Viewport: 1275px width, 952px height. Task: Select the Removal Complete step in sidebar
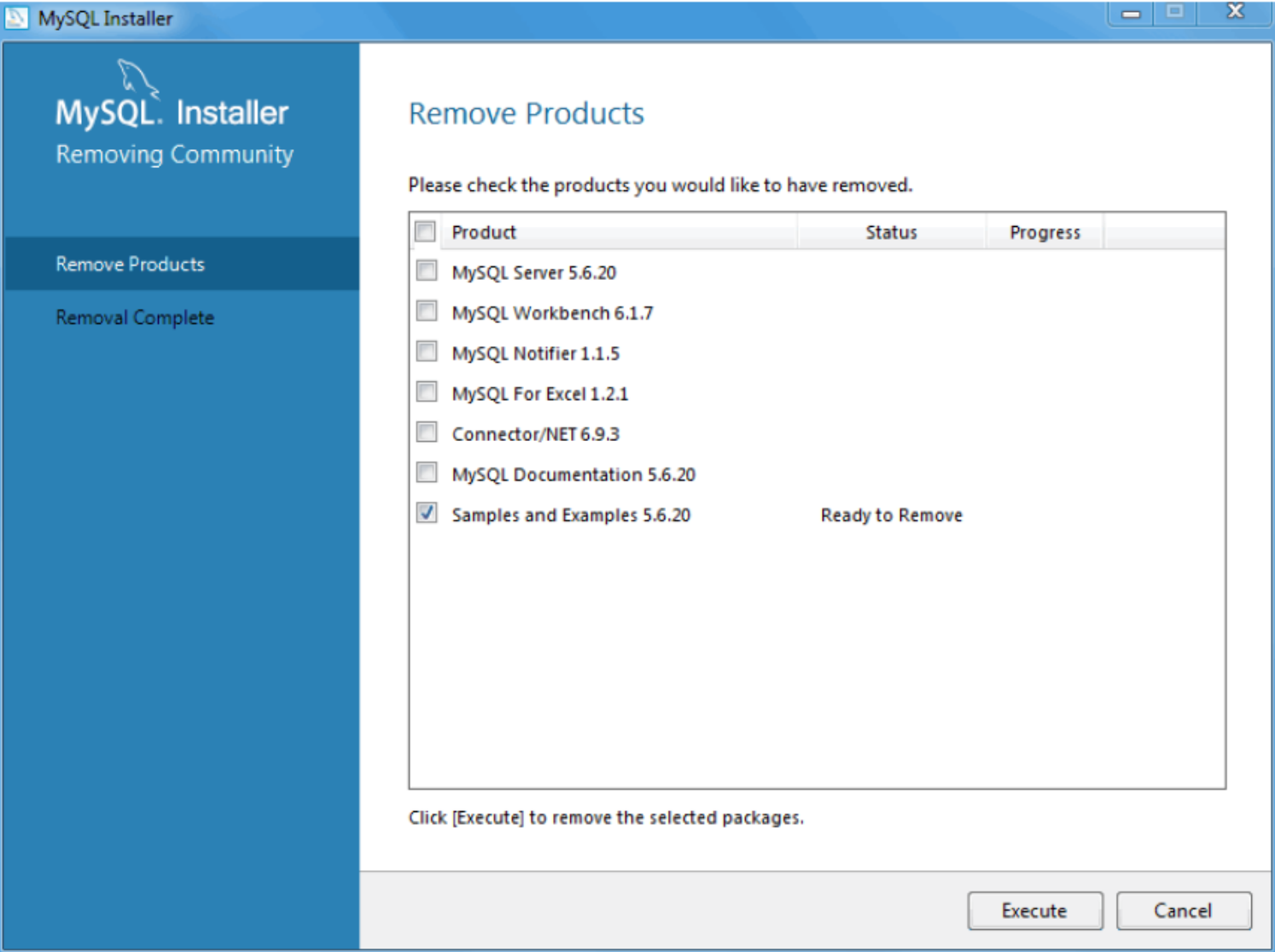pyautogui.click(x=134, y=317)
